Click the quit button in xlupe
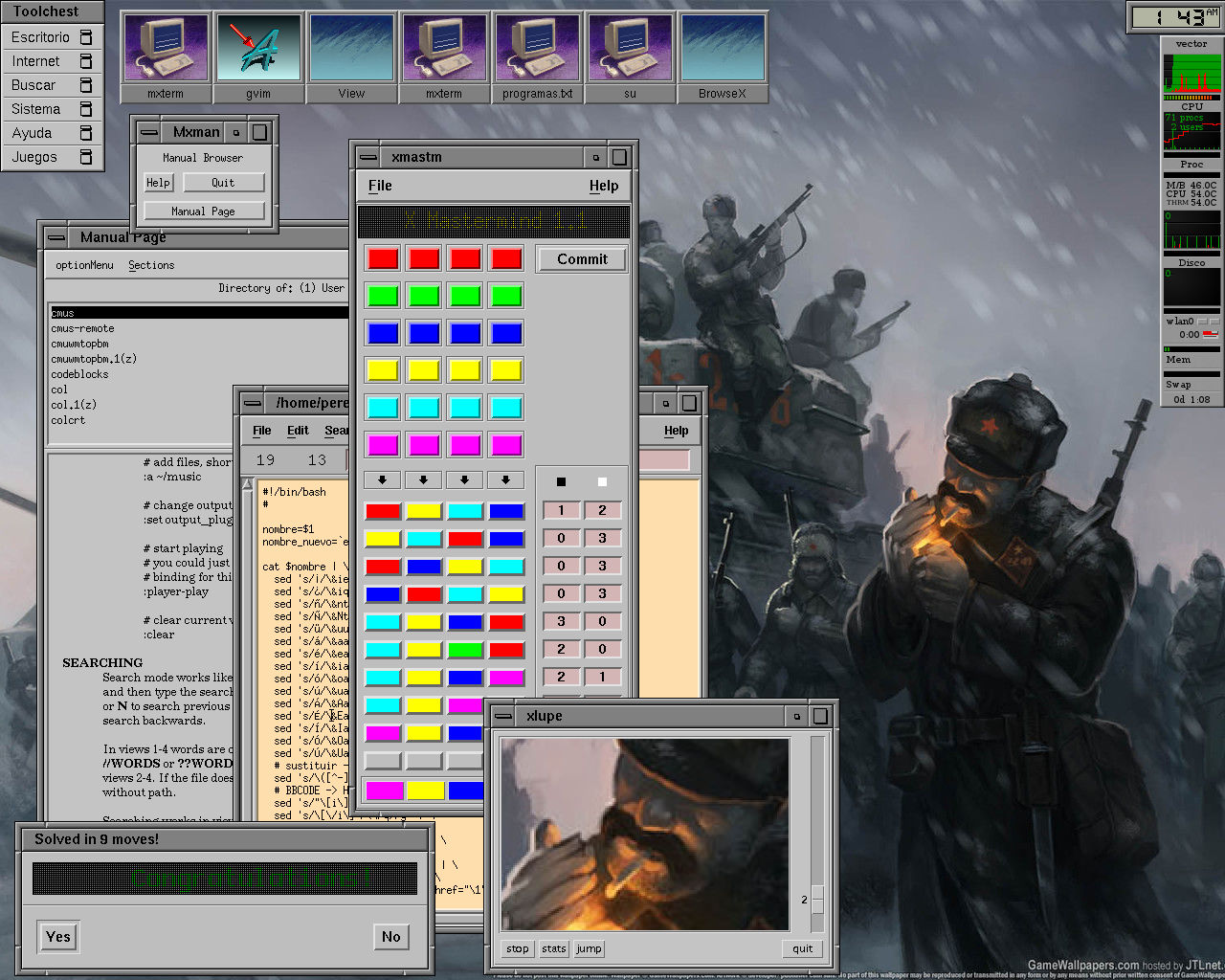This screenshot has width=1225, height=980. pos(803,948)
